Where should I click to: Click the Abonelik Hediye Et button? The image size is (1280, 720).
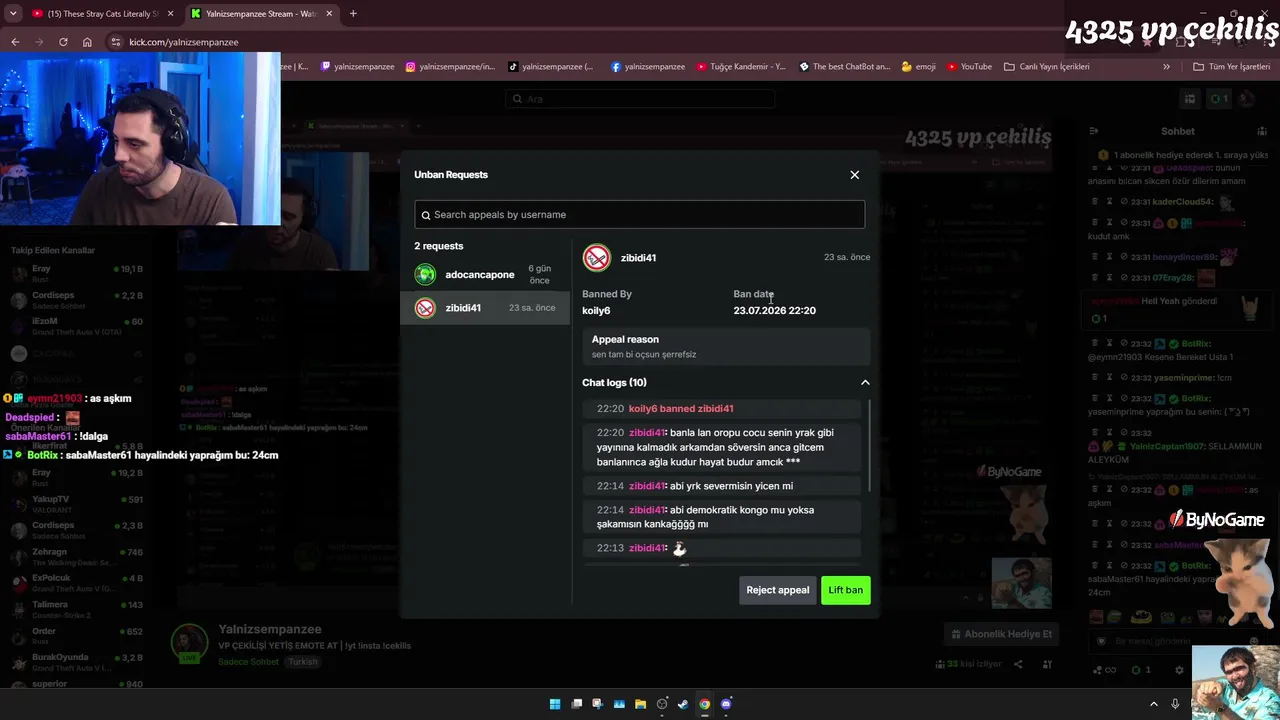click(1002, 634)
